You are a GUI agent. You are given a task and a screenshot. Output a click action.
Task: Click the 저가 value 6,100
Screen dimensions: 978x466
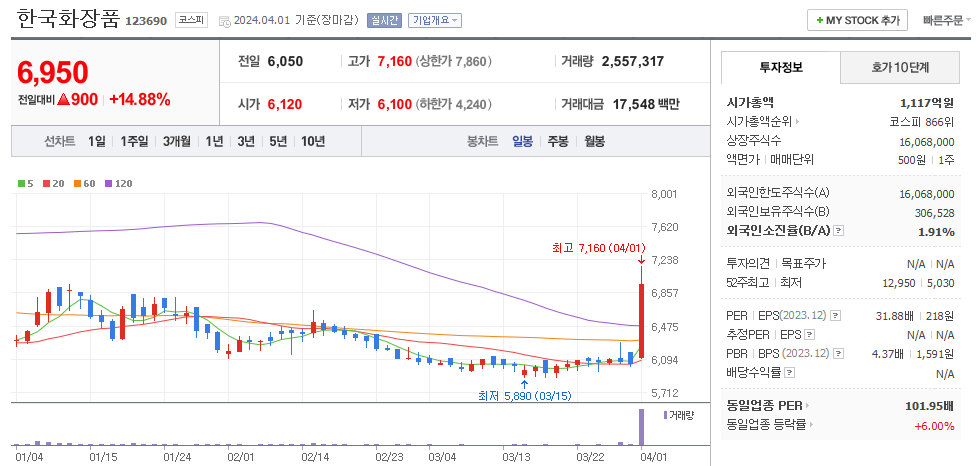pyautogui.click(x=395, y=104)
